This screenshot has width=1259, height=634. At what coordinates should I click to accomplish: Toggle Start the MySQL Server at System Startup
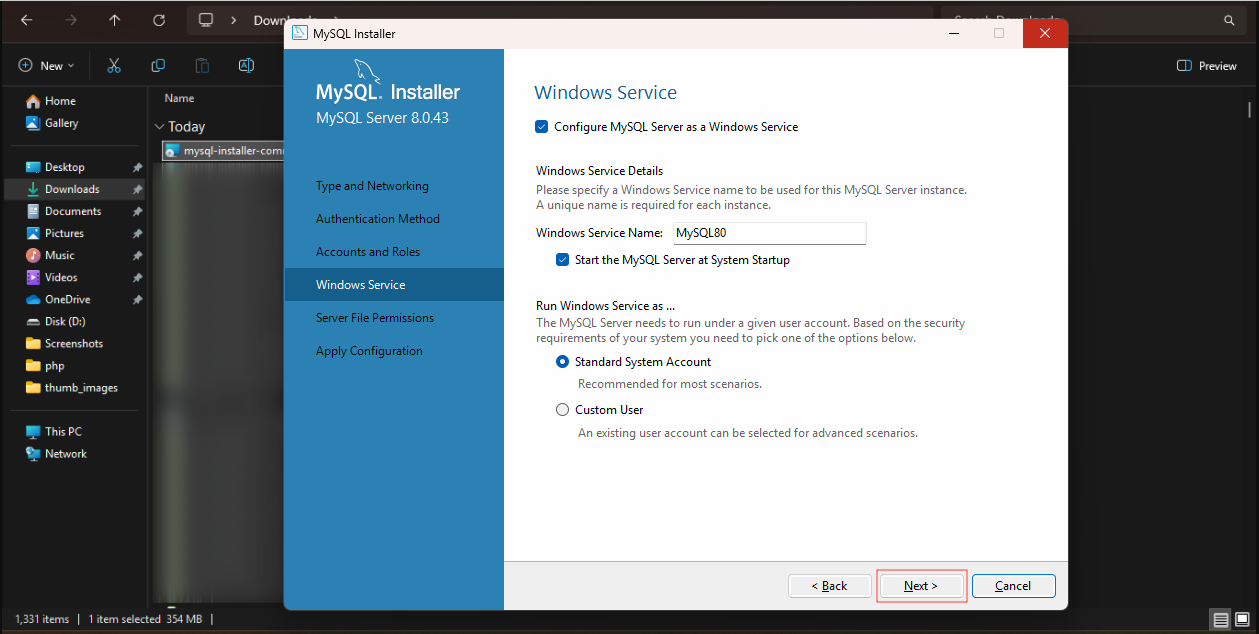[563, 260]
